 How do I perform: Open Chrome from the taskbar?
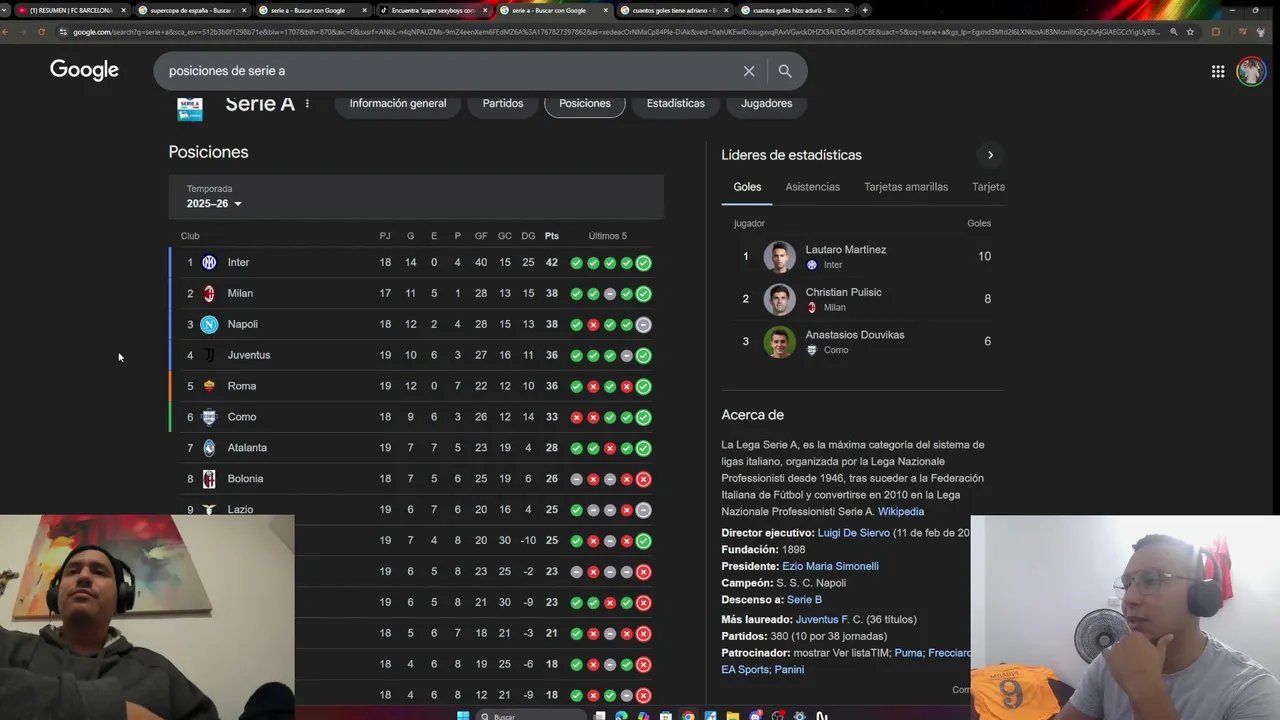pyautogui.click(x=688, y=716)
